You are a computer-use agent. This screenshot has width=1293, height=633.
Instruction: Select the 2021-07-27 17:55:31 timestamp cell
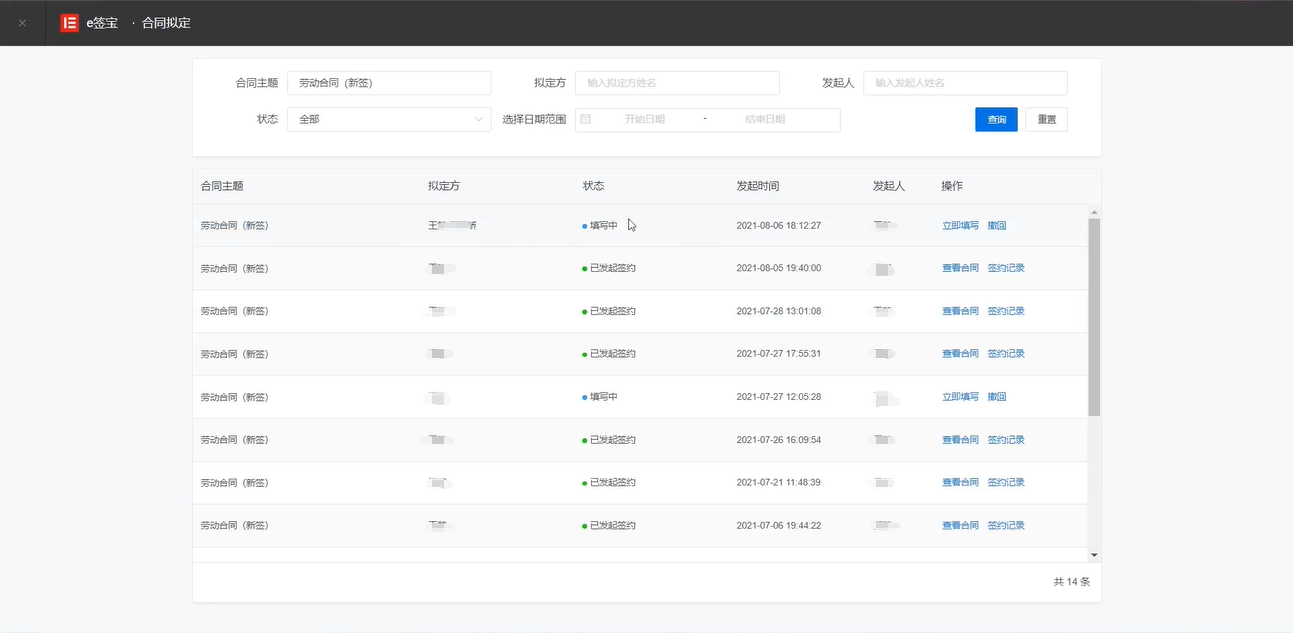click(779, 354)
